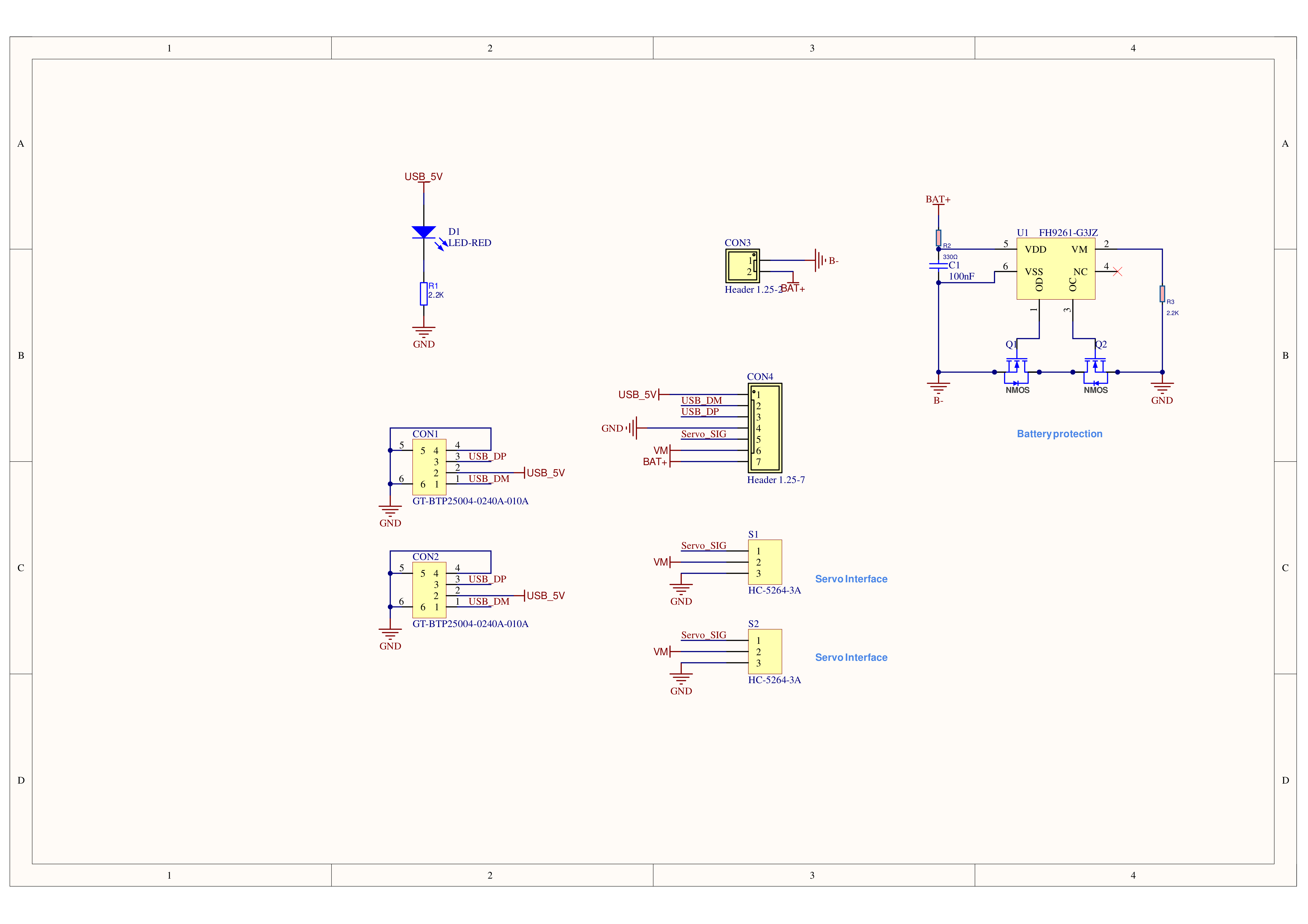Click the upper Servo Interface label
The image size is (1308, 924).
(851, 579)
